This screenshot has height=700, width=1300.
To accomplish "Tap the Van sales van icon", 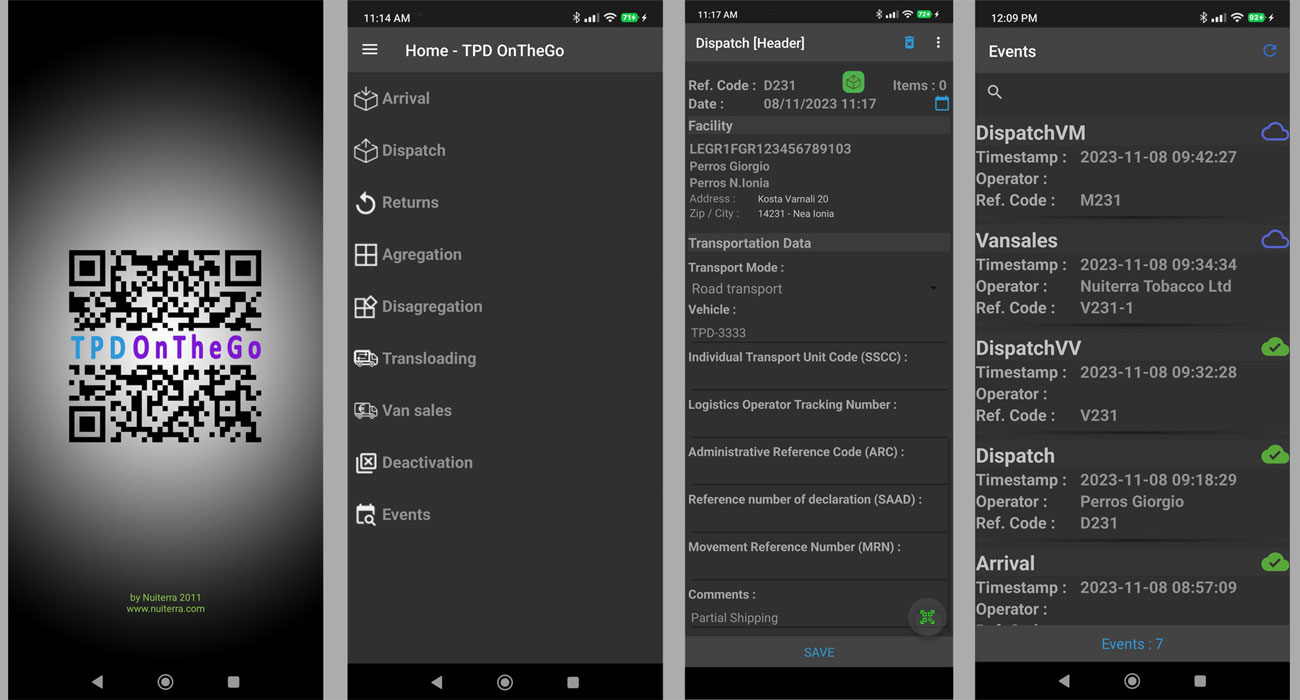I will click(366, 410).
